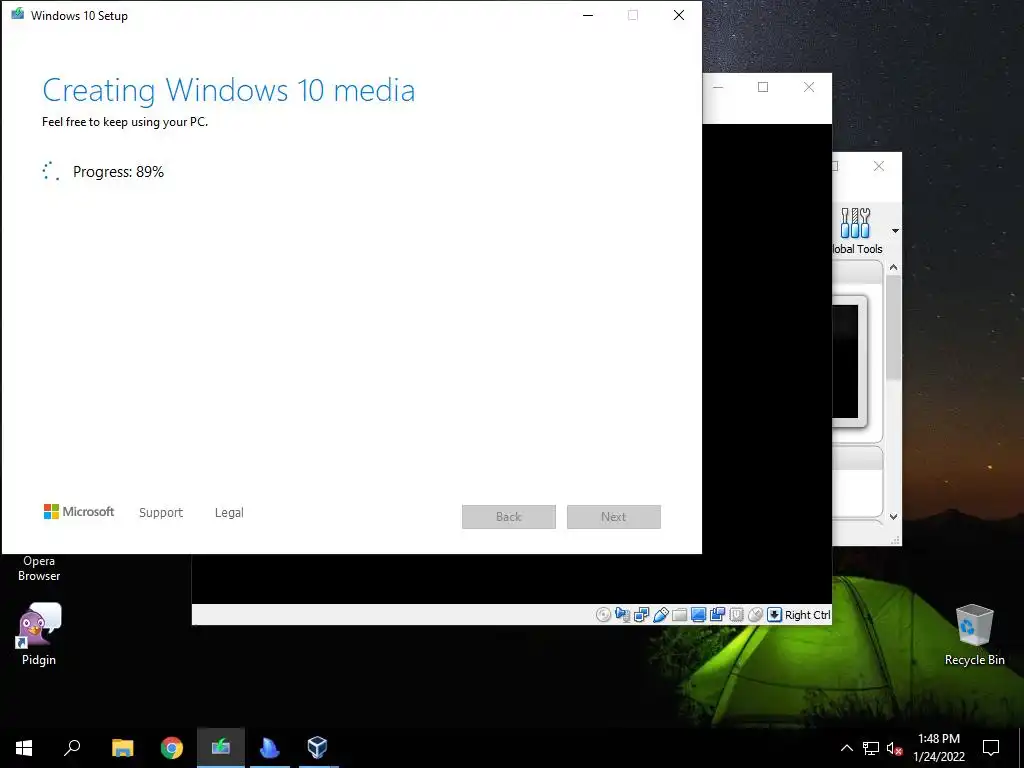Screen dimensions: 1024x768
Task: Click the Microsoft logo in Setup window
Action: pyautogui.click(x=79, y=512)
